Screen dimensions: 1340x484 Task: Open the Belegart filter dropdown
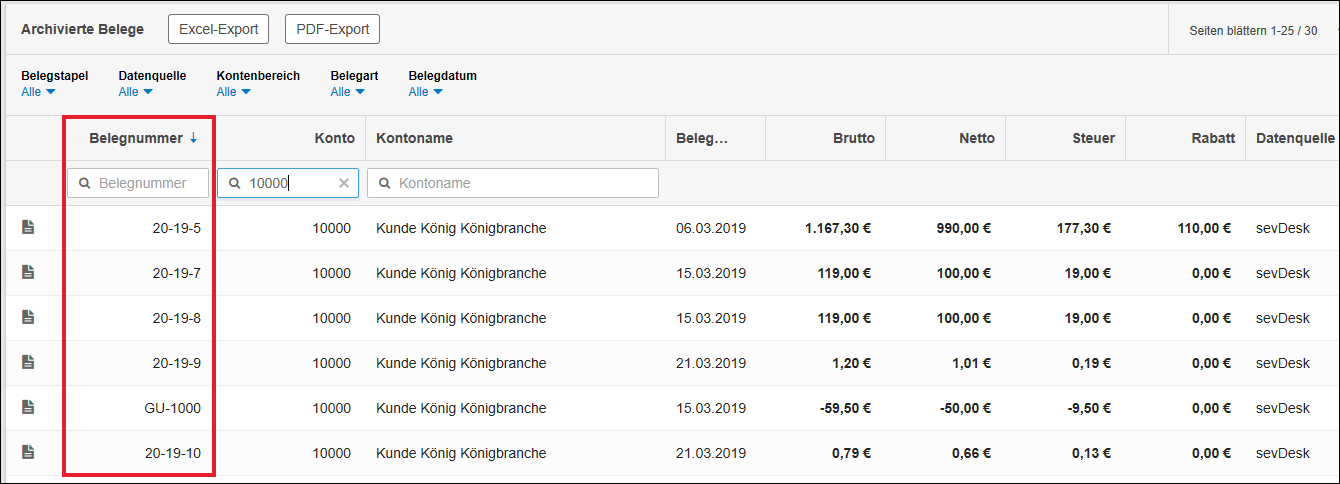coord(347,92)
